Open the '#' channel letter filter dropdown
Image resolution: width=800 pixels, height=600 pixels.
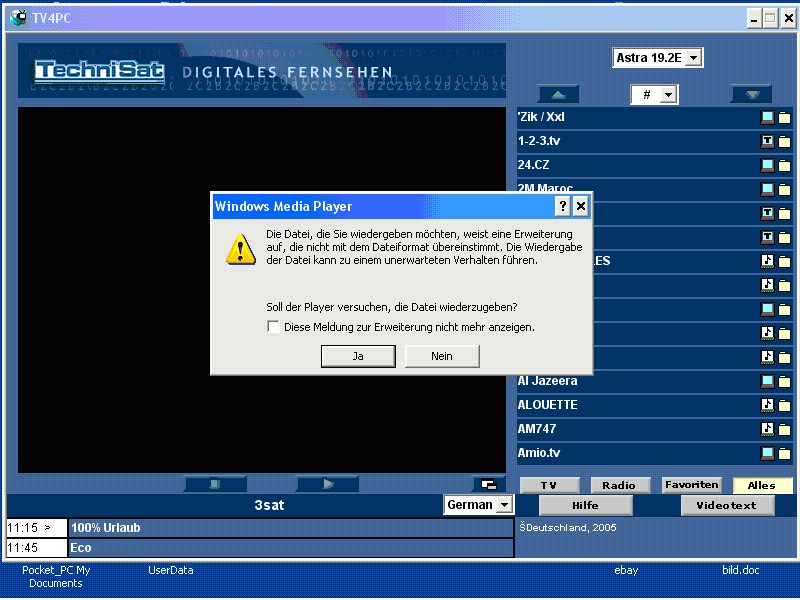[x=669, y=95]
